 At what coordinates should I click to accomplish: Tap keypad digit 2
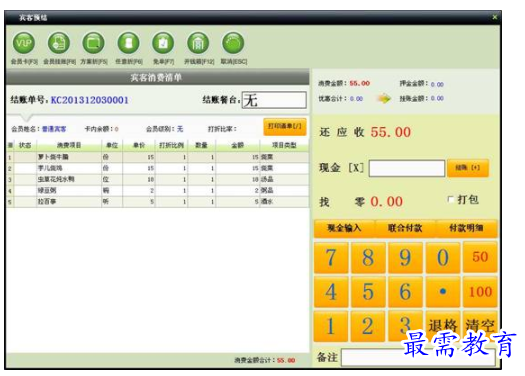[368, 326]
